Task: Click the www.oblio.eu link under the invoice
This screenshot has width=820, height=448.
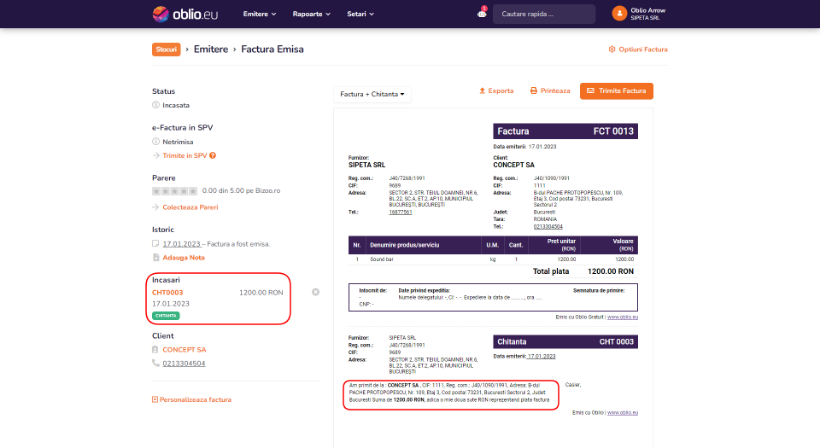Action: click(x=622, y=317)
